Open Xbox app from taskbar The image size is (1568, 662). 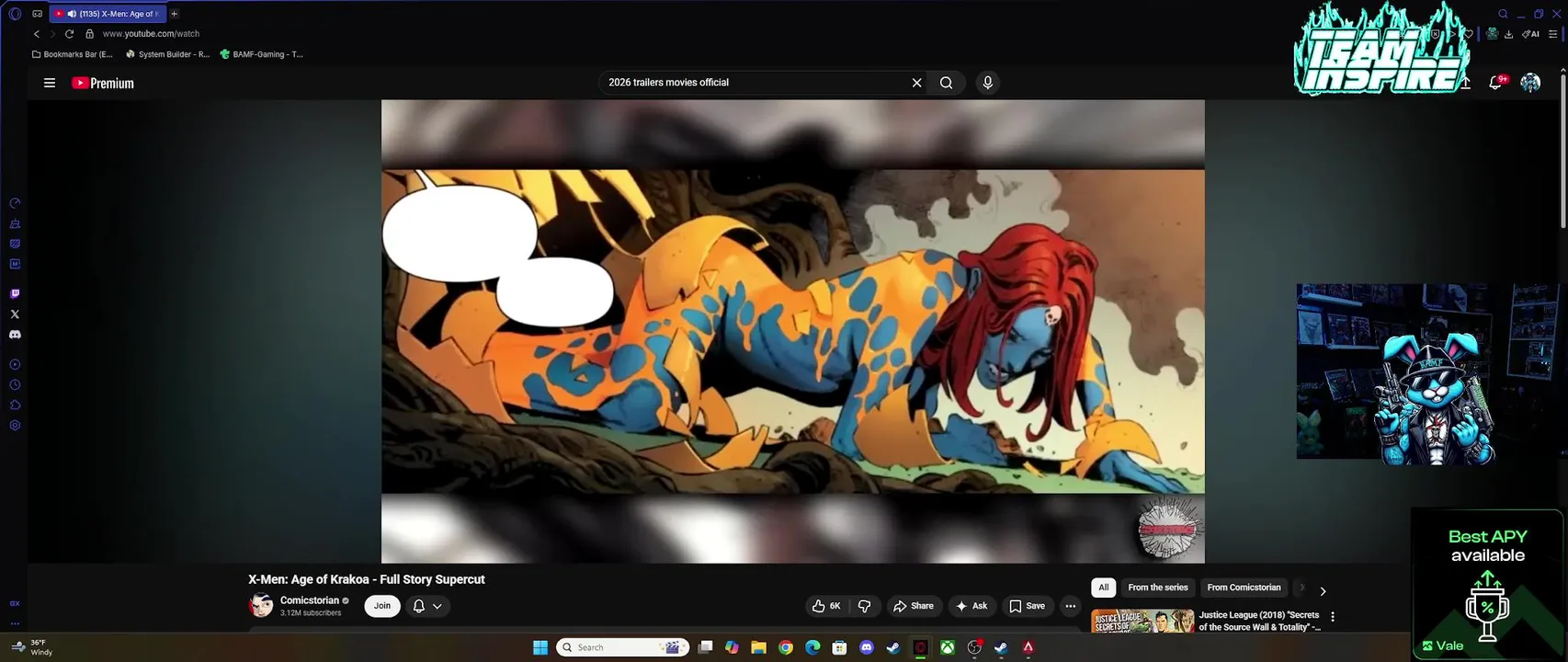click(x=947, y=647)
